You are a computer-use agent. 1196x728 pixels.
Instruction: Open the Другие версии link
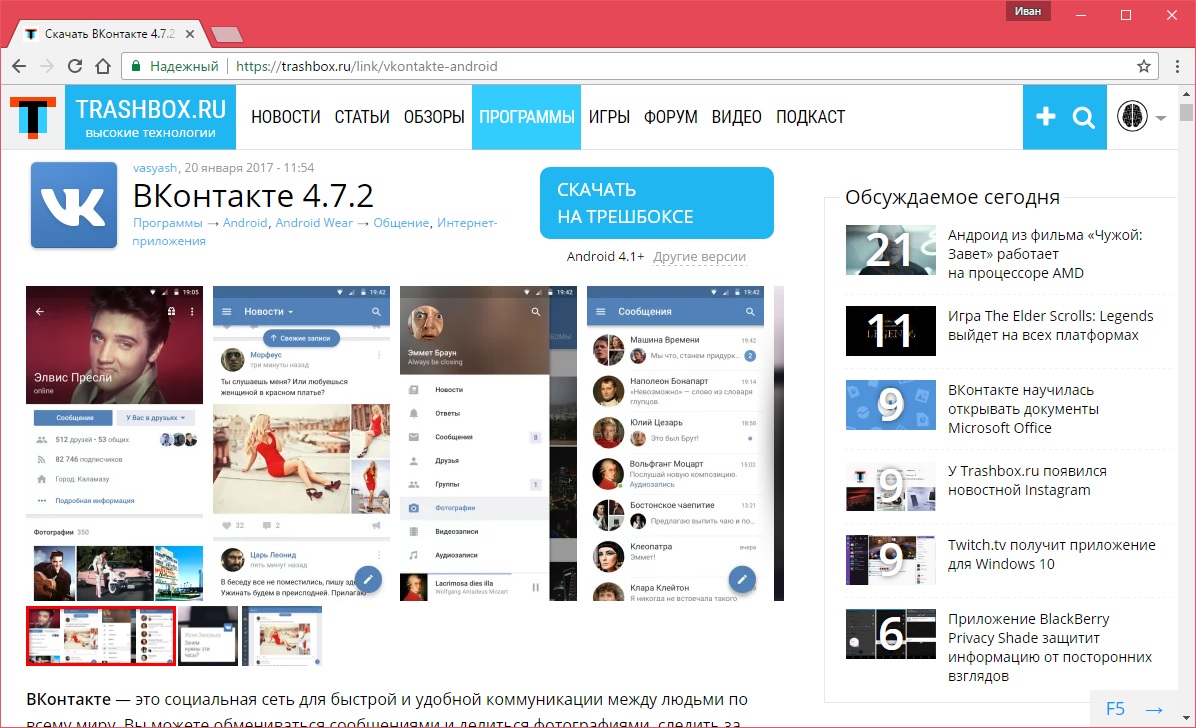click(699, 256)
